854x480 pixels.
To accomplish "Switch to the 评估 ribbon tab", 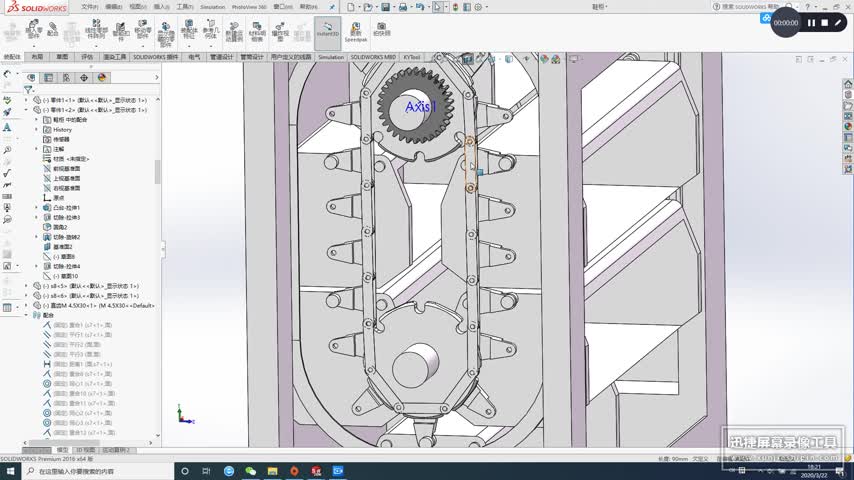I will click(x=87, y=57).
